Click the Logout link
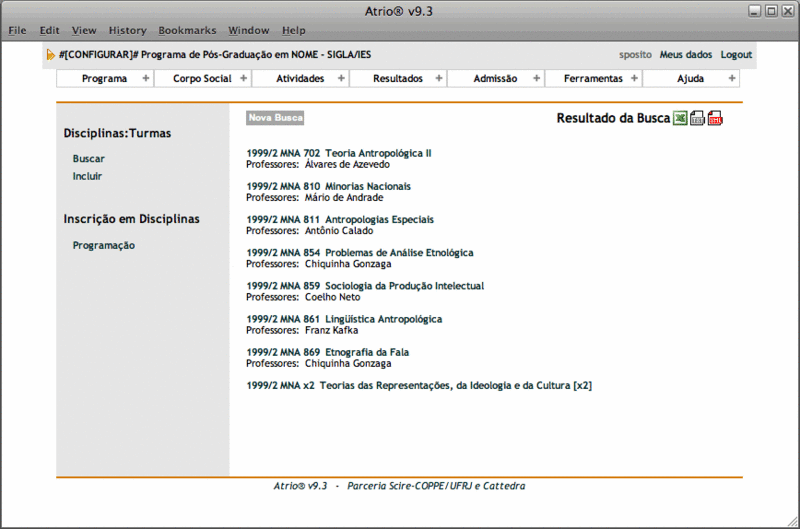Image resolution: width=800 pixels, height=529 pixels. click(x=736, y=55)
